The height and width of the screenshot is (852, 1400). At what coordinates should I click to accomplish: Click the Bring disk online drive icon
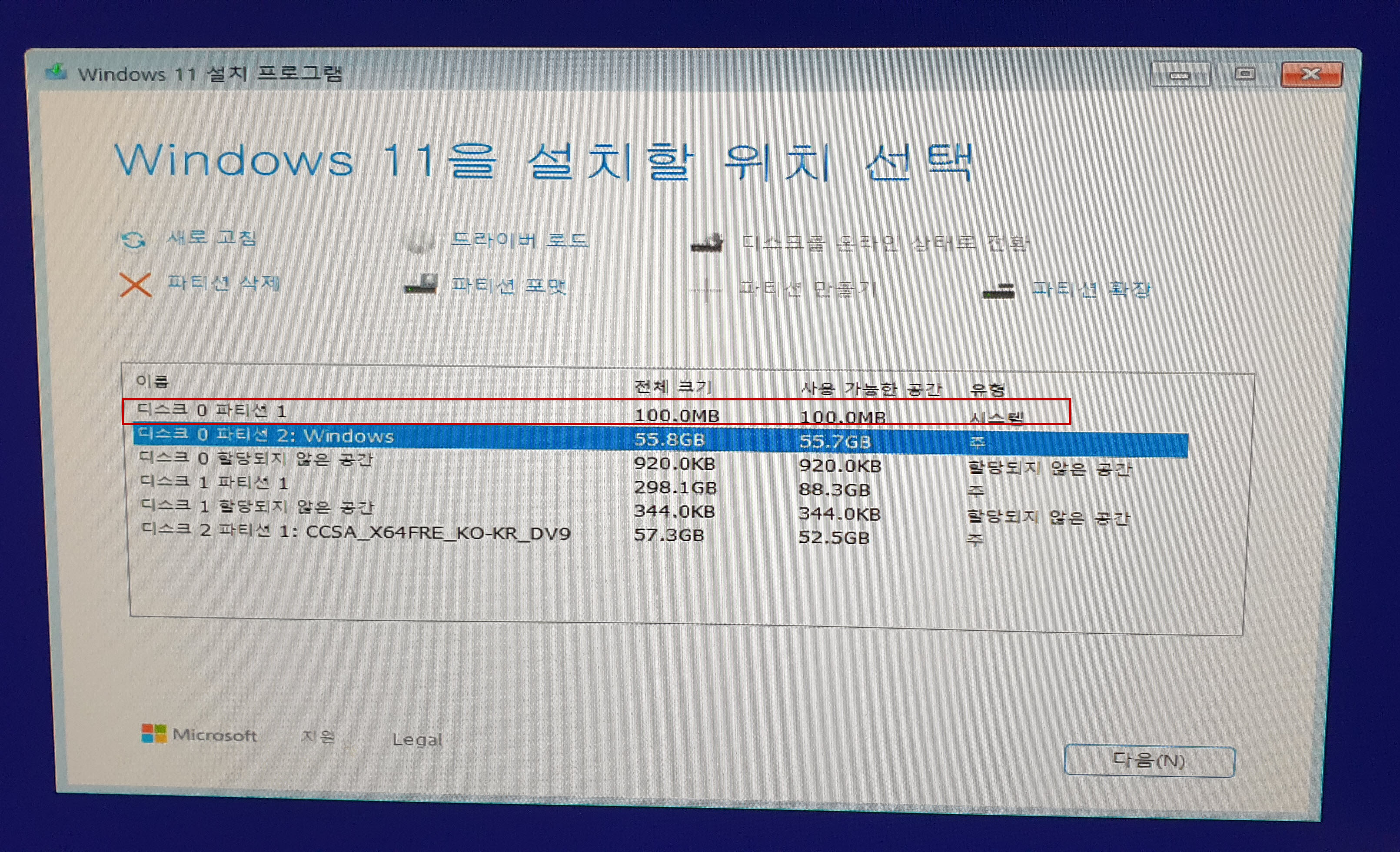(707, 244)
